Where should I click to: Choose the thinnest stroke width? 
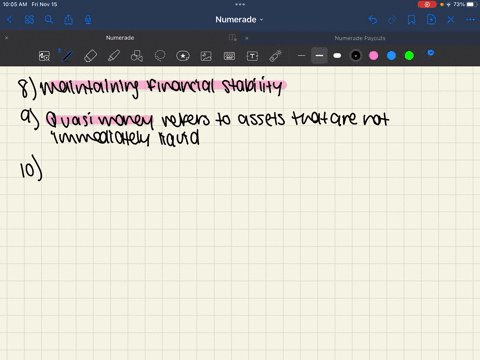click(301, 56)
